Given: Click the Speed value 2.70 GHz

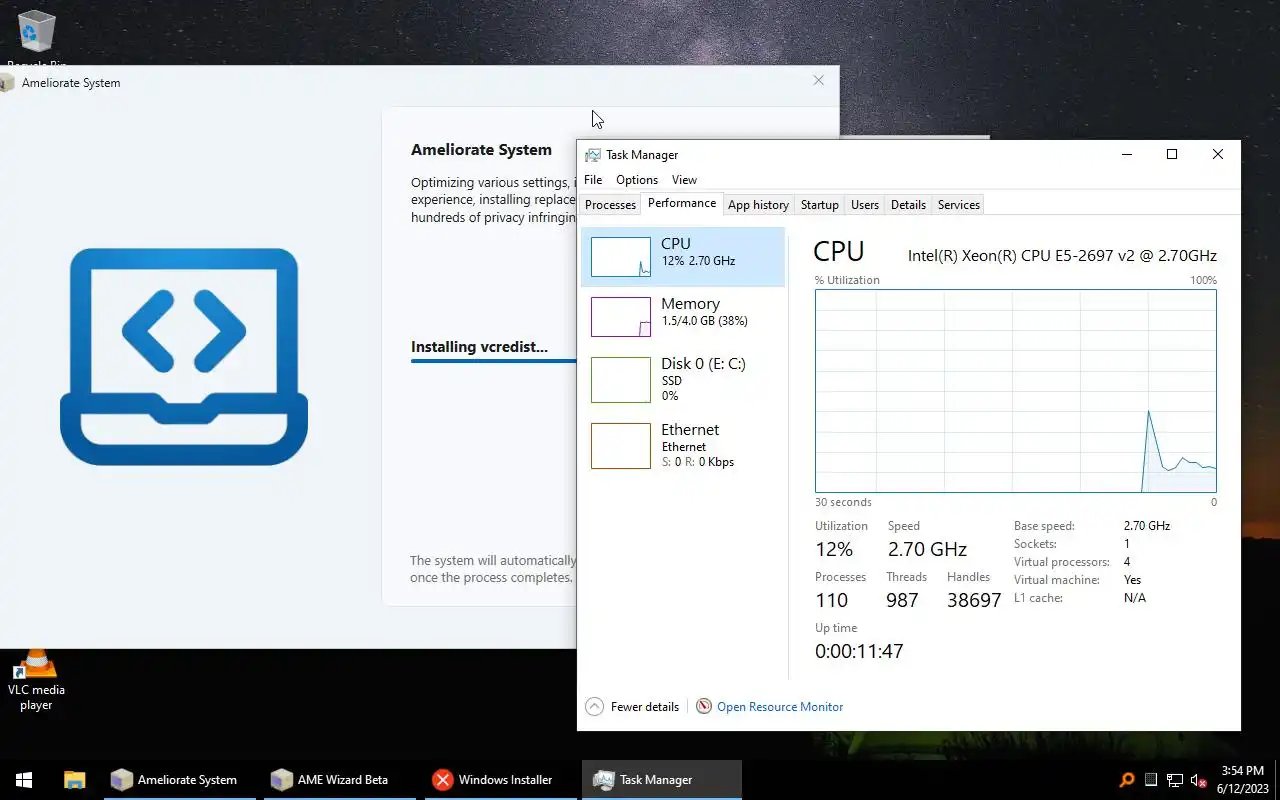Looking at the screenshot, I should pos(927,549).
